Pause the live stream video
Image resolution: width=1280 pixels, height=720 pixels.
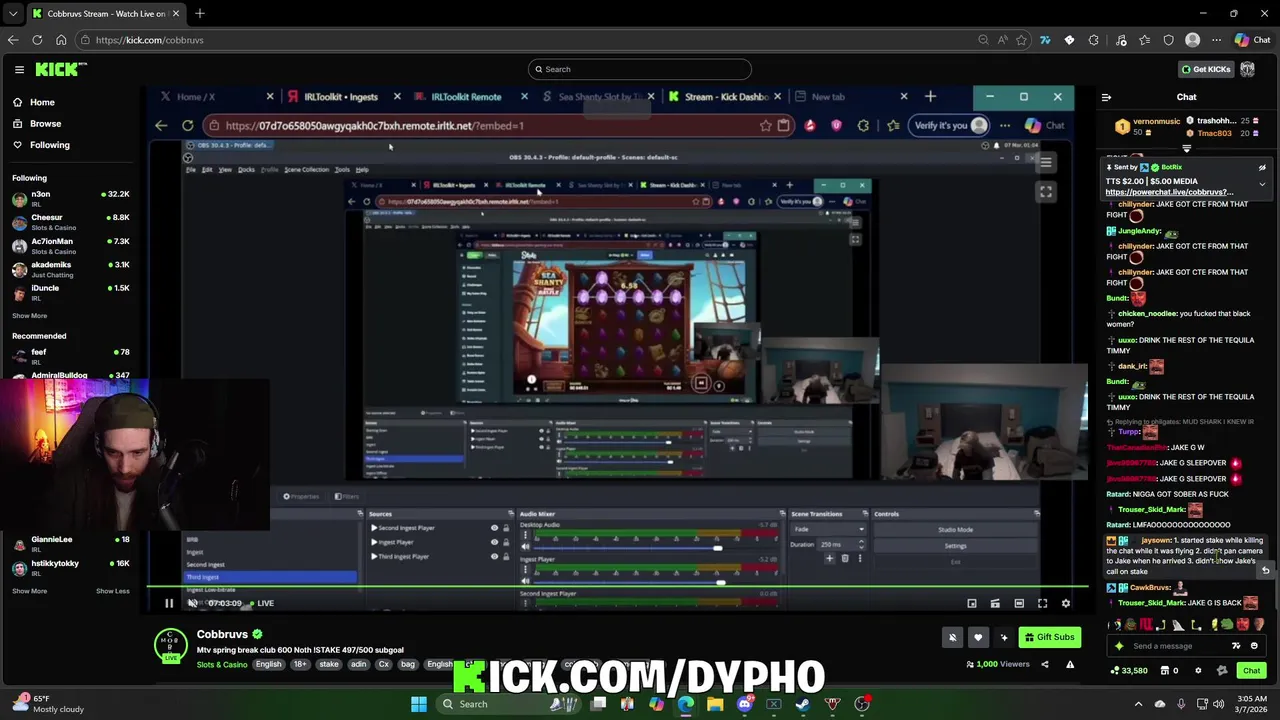click(169, 603)
